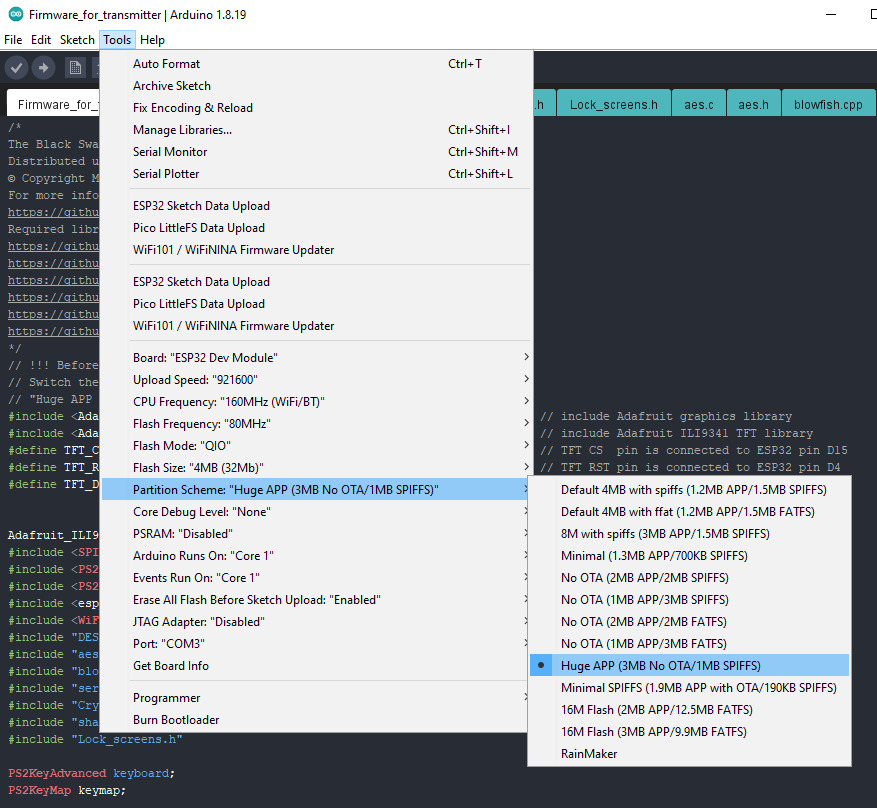Open the Serial Monitor

(316, 152)
